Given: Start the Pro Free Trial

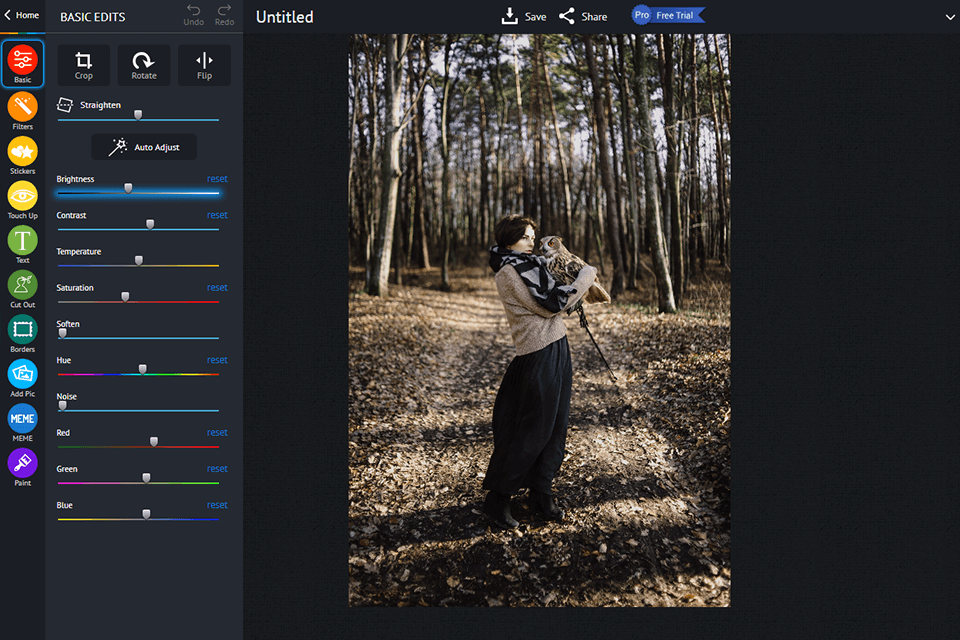Looking at the screenshot, I should click(668, 15).
